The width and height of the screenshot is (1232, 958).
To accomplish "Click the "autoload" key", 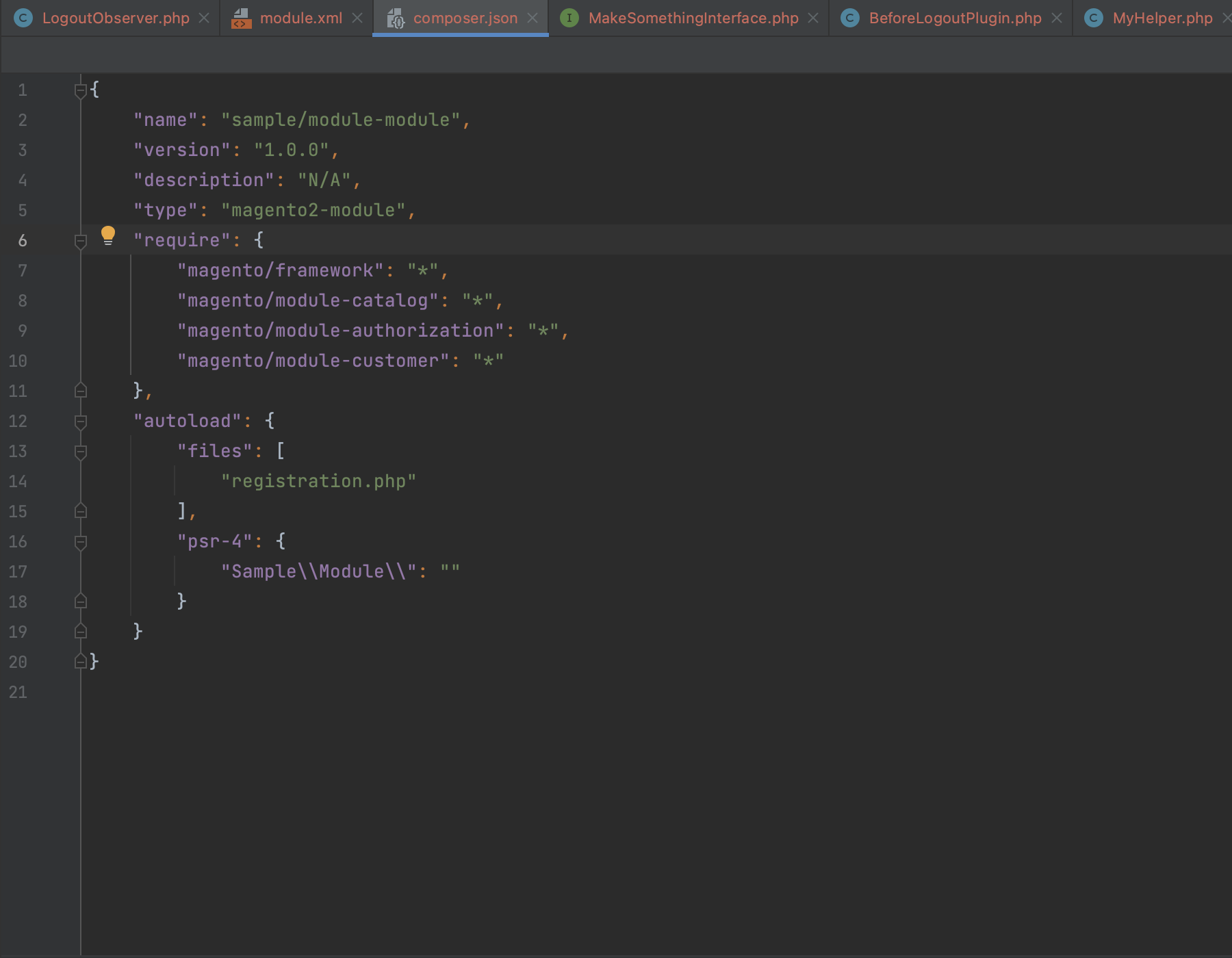I will (188, 422).
